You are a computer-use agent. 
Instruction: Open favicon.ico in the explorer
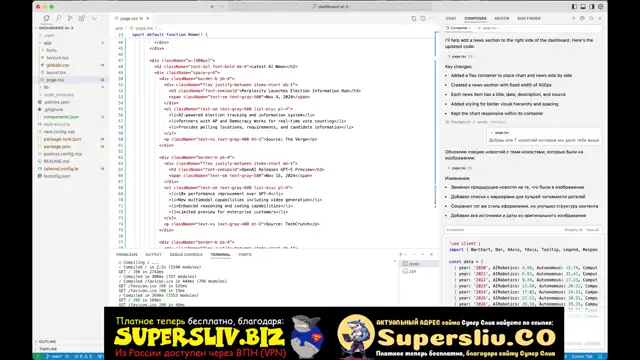click(x=57, y=58)
